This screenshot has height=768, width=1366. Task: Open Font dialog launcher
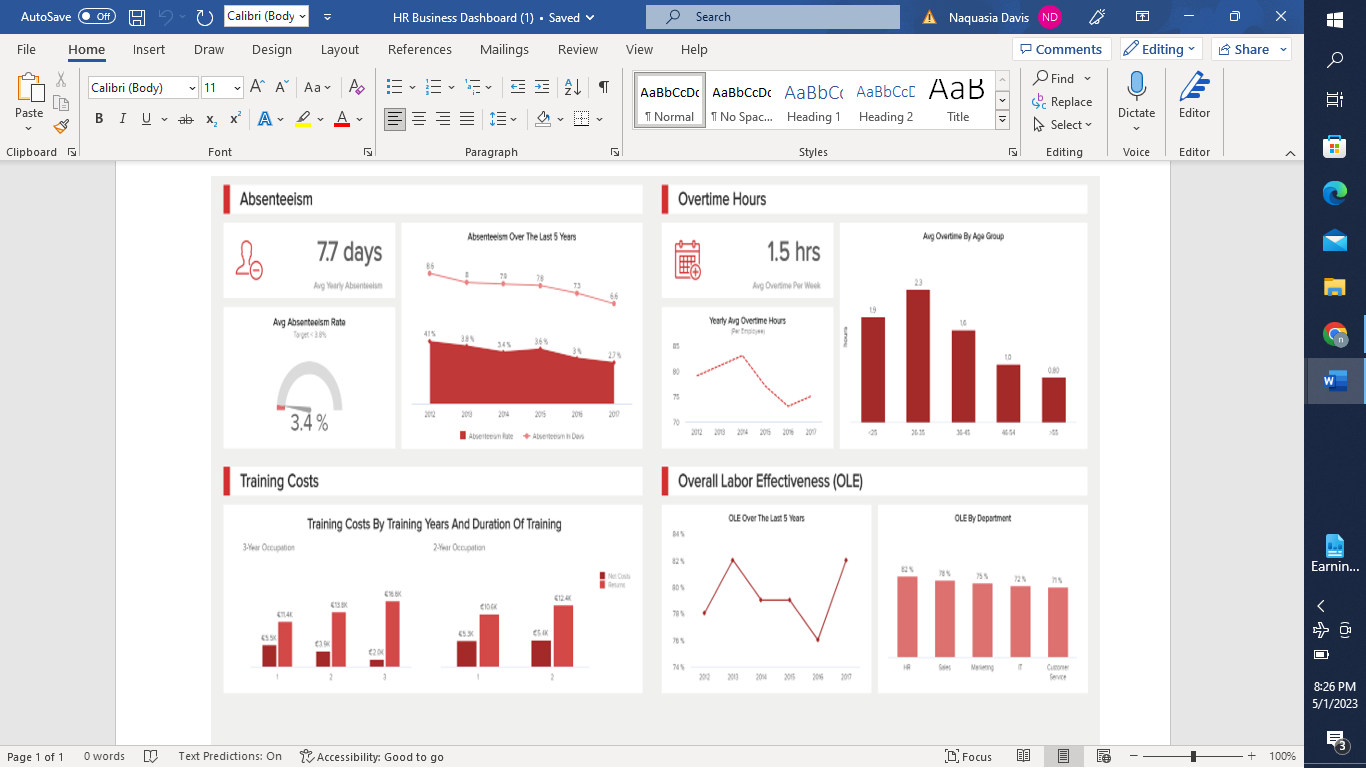coord(368,152)
